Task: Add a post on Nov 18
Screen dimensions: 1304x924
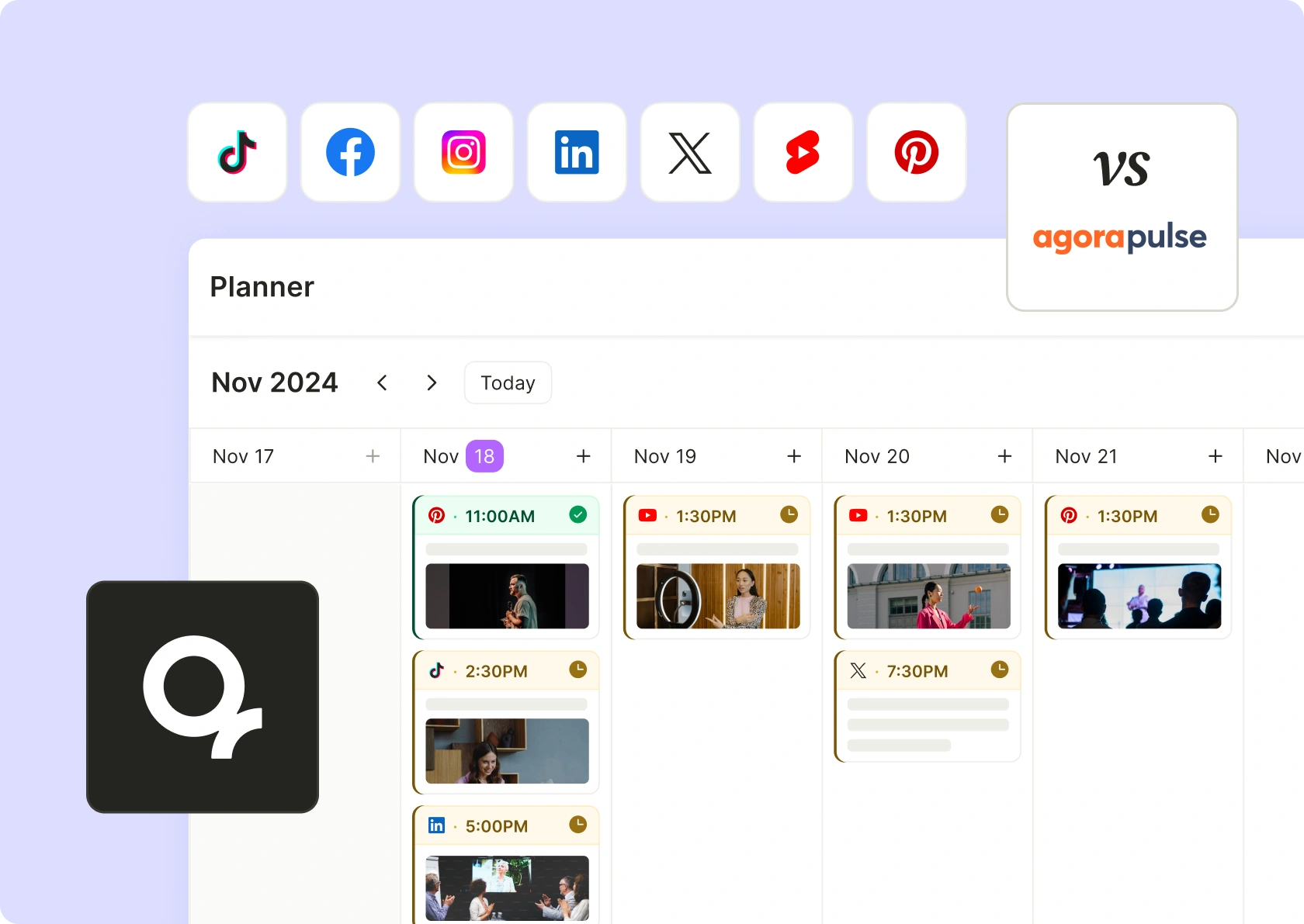Action: 584,456
